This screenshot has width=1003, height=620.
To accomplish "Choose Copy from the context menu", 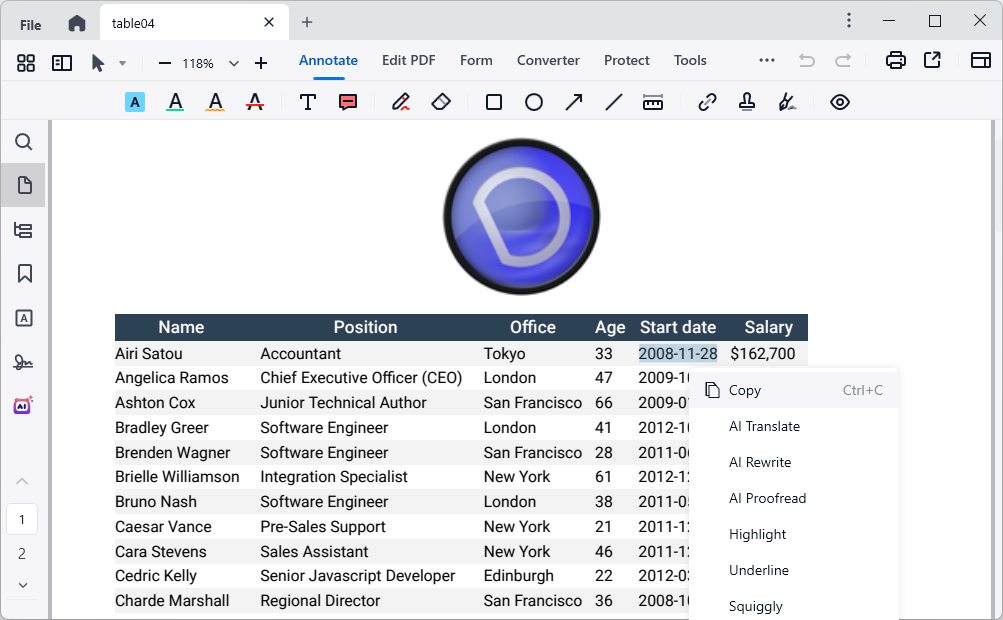I will coord(744,390).
